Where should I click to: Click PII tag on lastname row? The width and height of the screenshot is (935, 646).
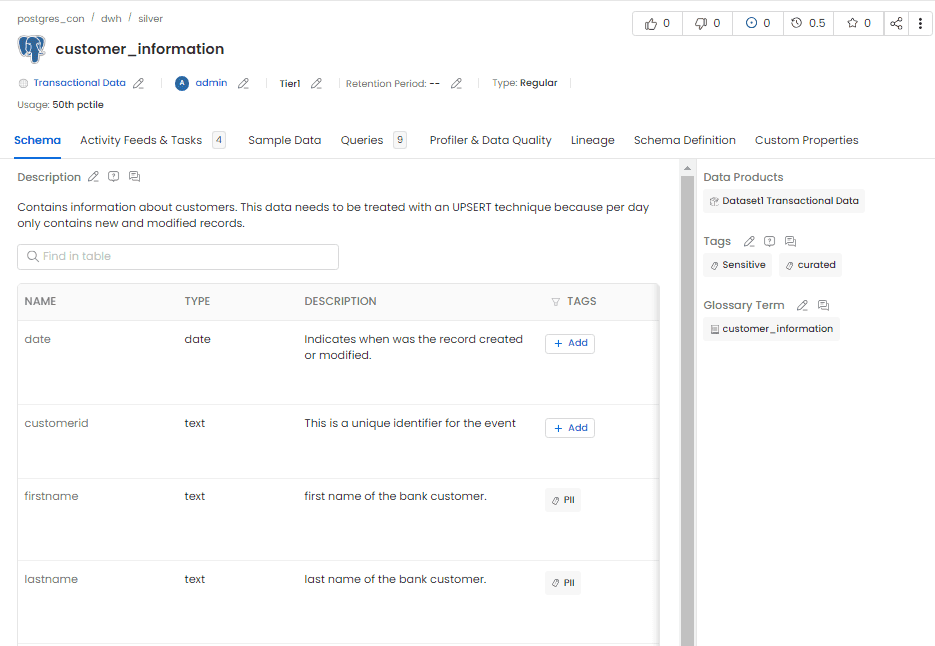[x=562, y=583]
